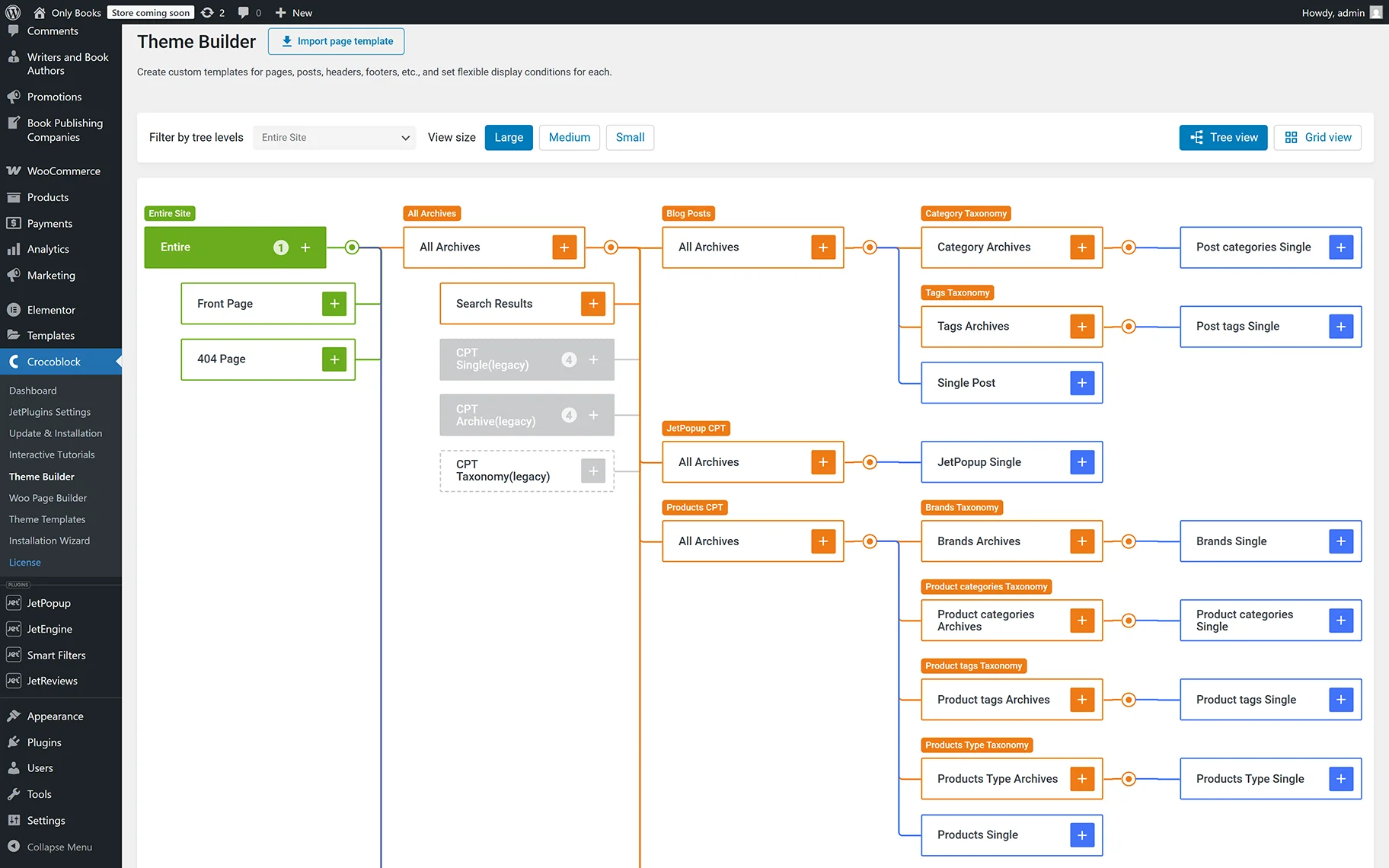
Task: Click plus icon on Search Results node
Action: pos(593,304)
